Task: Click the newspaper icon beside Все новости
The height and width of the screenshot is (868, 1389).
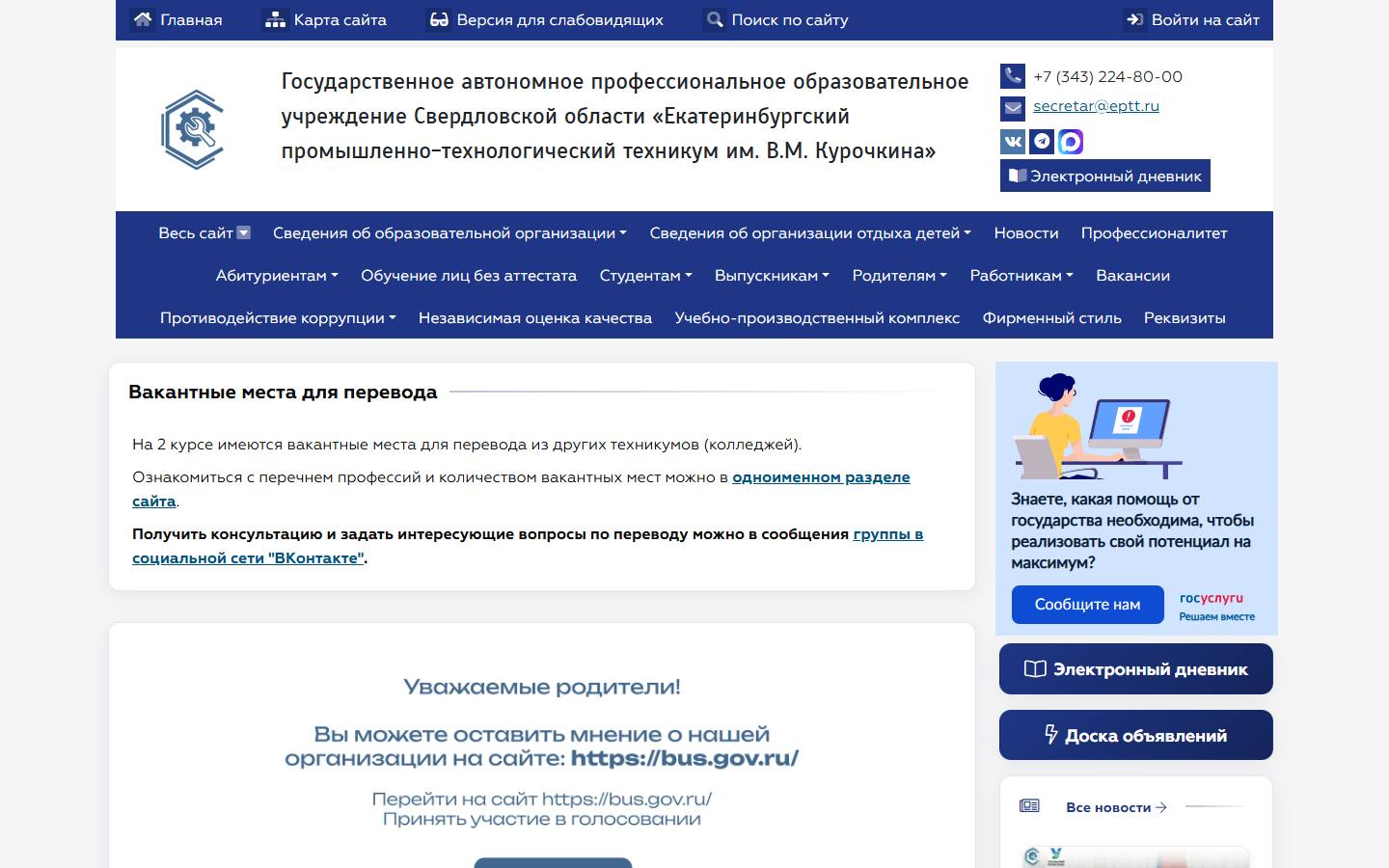Action: coord(1029,806)
